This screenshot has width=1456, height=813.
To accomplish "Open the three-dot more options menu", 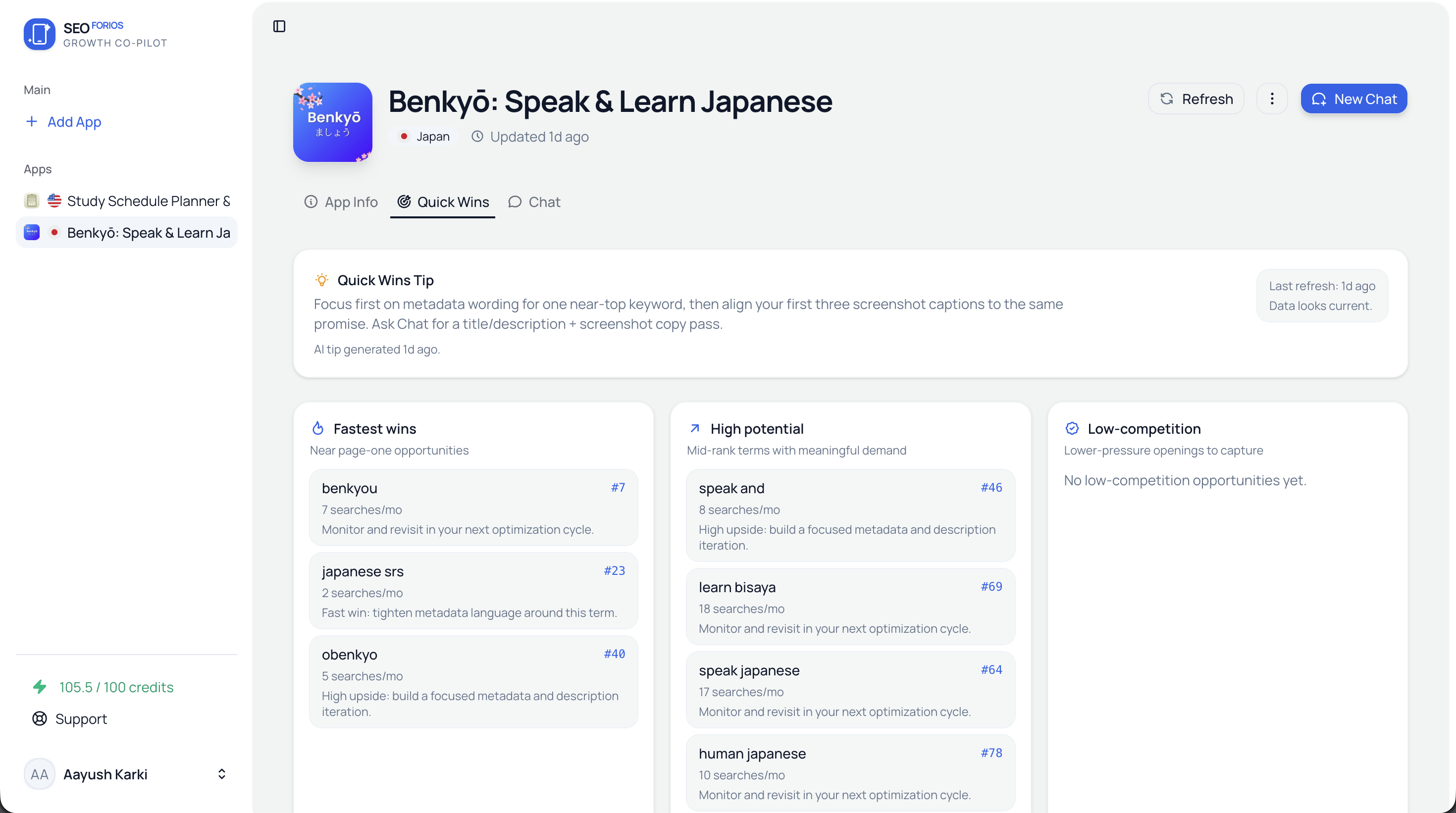I will (x=1272, y=99).
